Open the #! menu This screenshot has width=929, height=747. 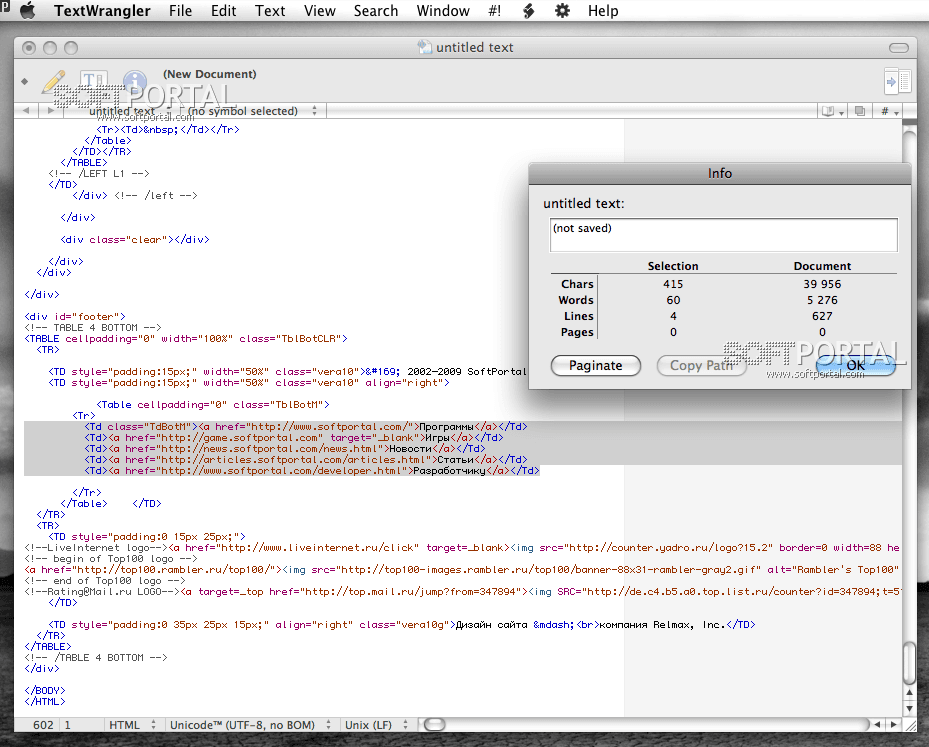click(x=494, y=11)
